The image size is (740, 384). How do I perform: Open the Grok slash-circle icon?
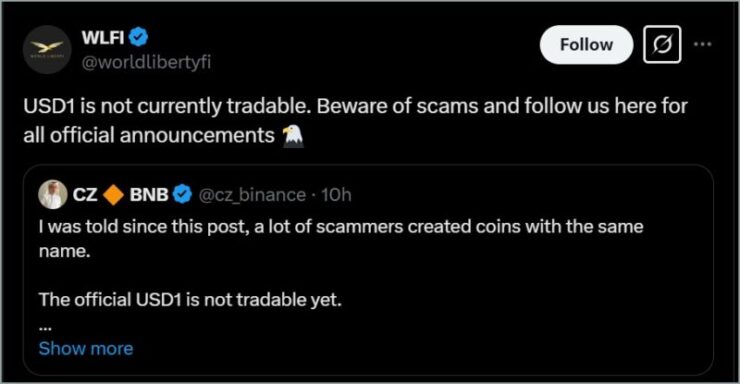click(662, 45)
